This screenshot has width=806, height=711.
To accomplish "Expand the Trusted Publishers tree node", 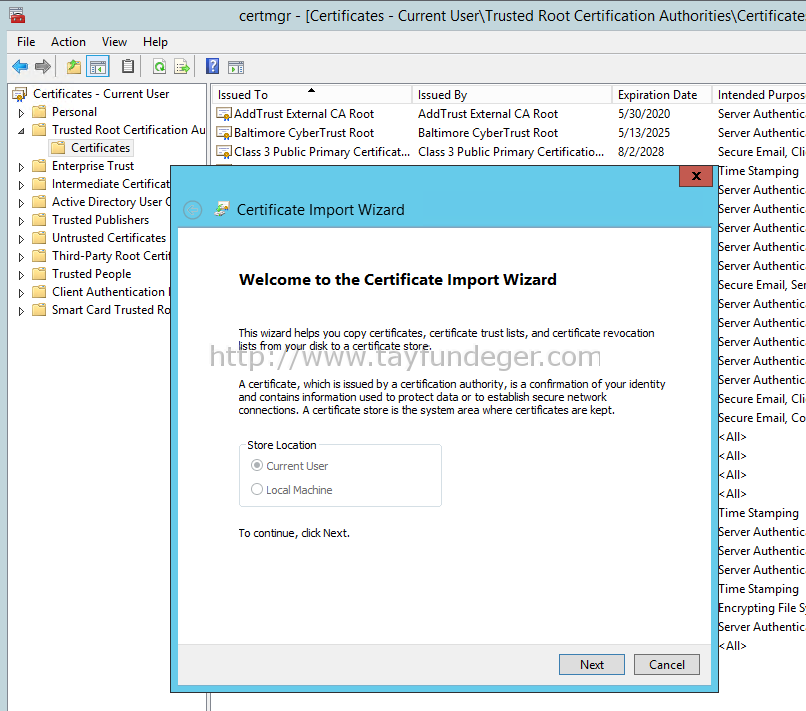I will 21,221.
